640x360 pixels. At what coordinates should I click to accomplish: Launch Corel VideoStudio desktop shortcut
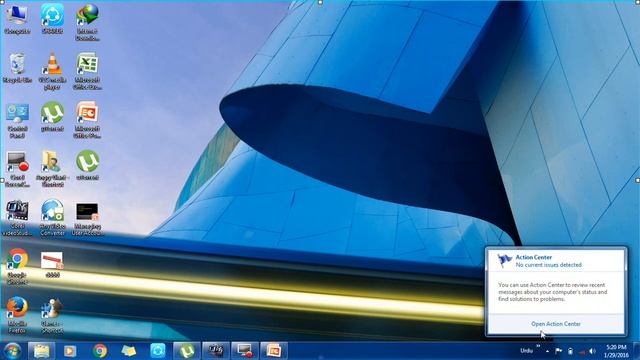click(17, 218)
